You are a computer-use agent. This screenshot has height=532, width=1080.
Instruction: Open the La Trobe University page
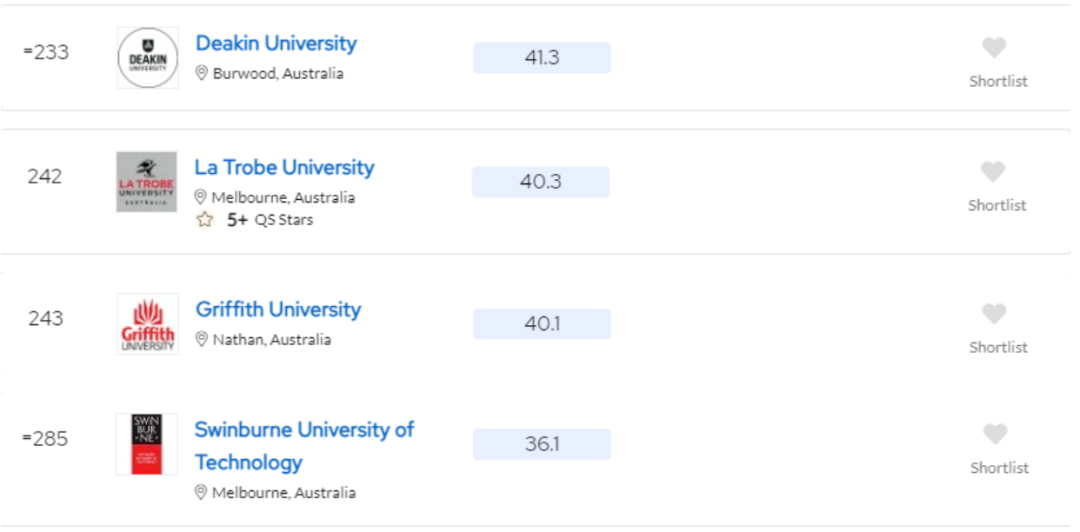(x=284, y=168)
